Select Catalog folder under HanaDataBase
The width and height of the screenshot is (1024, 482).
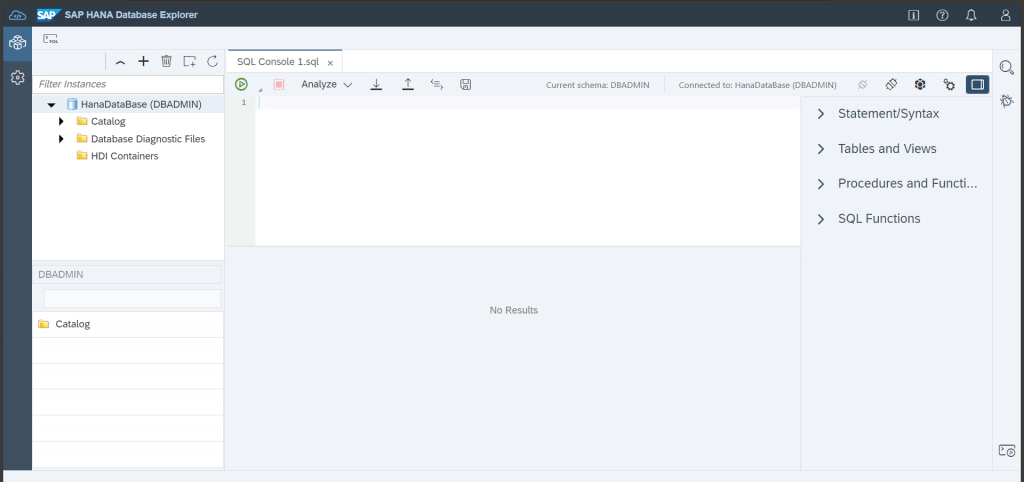[x=108, y=121]
